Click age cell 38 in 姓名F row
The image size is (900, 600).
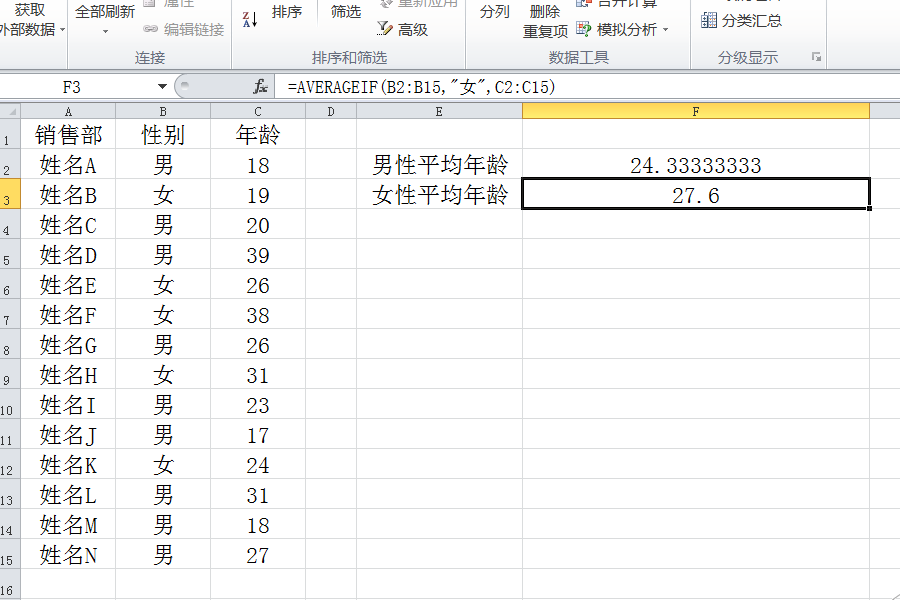[x=258, y=314]
